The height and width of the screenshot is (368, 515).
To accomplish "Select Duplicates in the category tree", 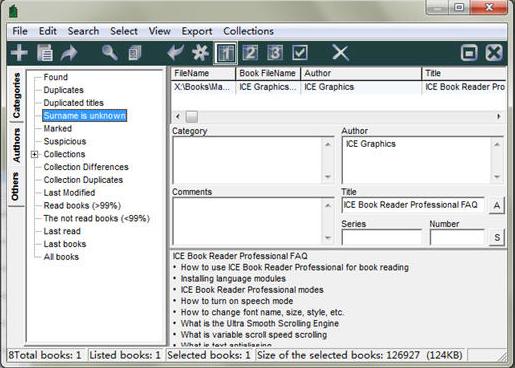I will pos(63,90).
